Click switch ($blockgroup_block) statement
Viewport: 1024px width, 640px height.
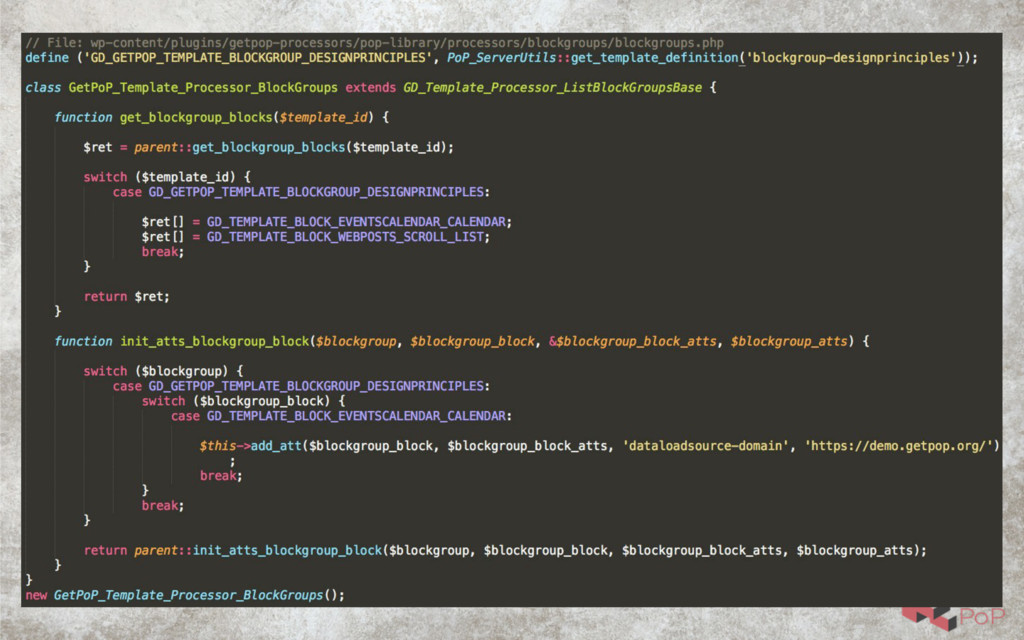coord(244,402)
